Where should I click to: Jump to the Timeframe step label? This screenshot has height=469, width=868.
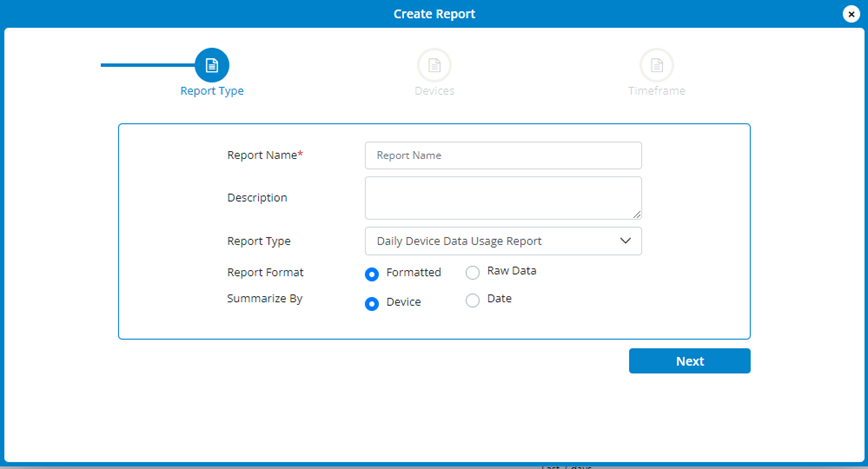[x=656, y=91]
